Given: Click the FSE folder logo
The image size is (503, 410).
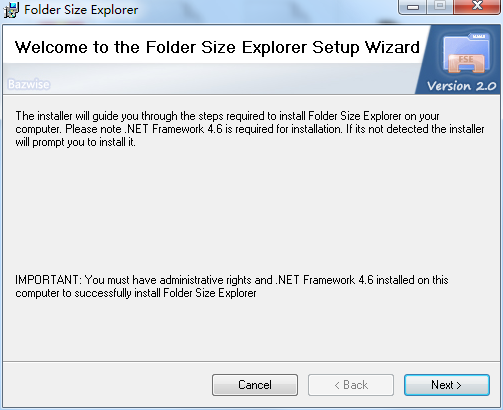Looking at the screenshot, I should [466, 55].
